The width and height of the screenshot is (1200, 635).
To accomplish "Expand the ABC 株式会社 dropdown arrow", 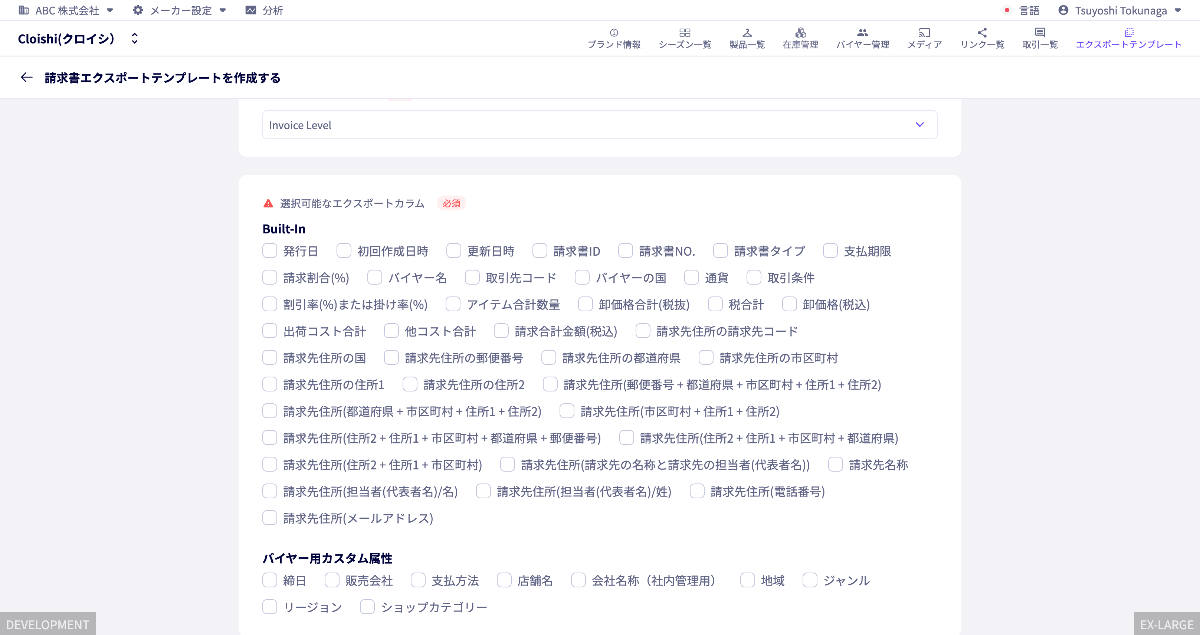I will [110, 10].
